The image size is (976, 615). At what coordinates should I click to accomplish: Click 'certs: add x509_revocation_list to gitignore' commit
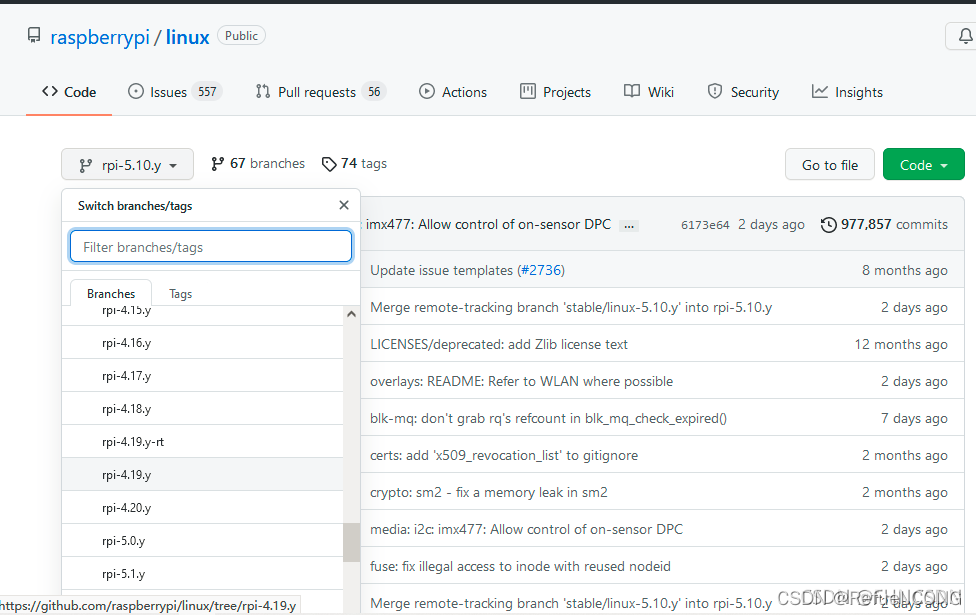[x=504, y=455]
